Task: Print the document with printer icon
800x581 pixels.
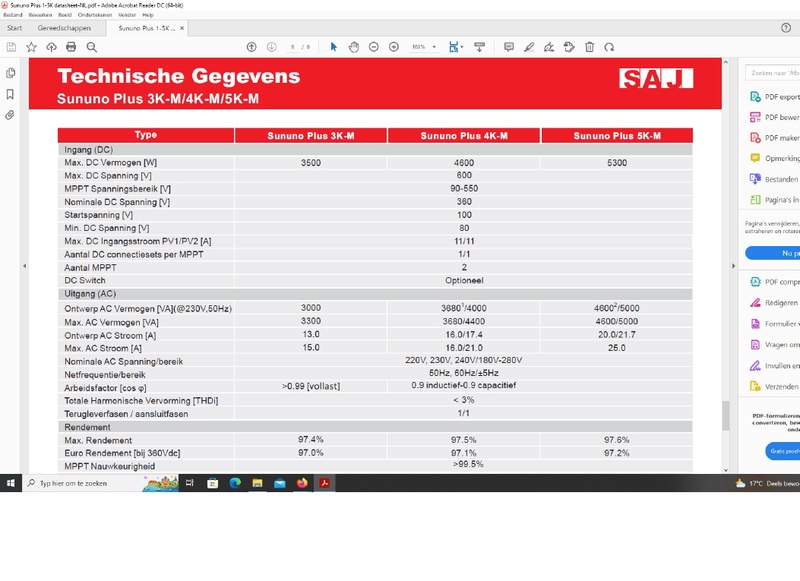Action: (71, 47)
